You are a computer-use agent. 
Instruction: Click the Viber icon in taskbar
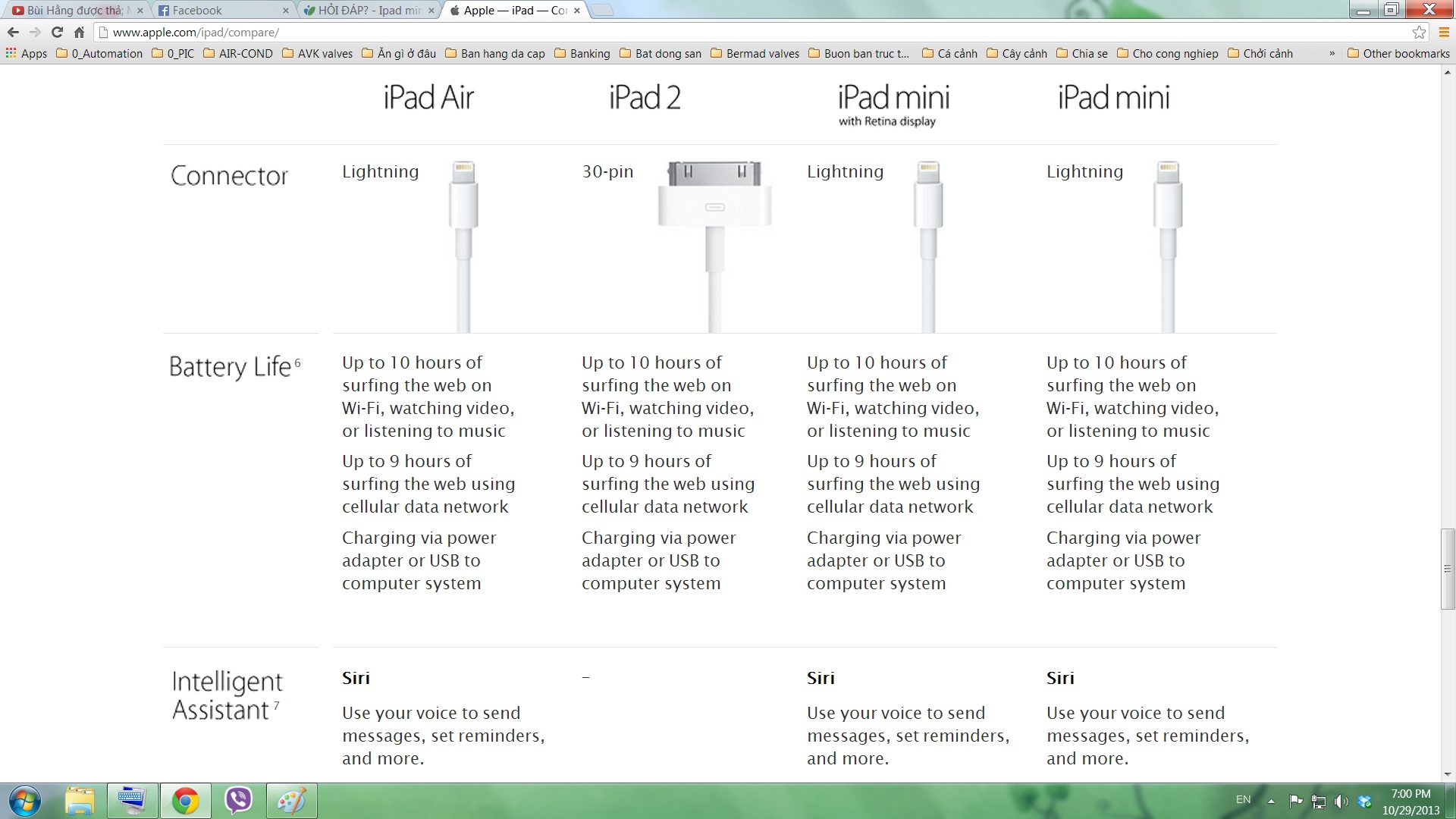237,799
